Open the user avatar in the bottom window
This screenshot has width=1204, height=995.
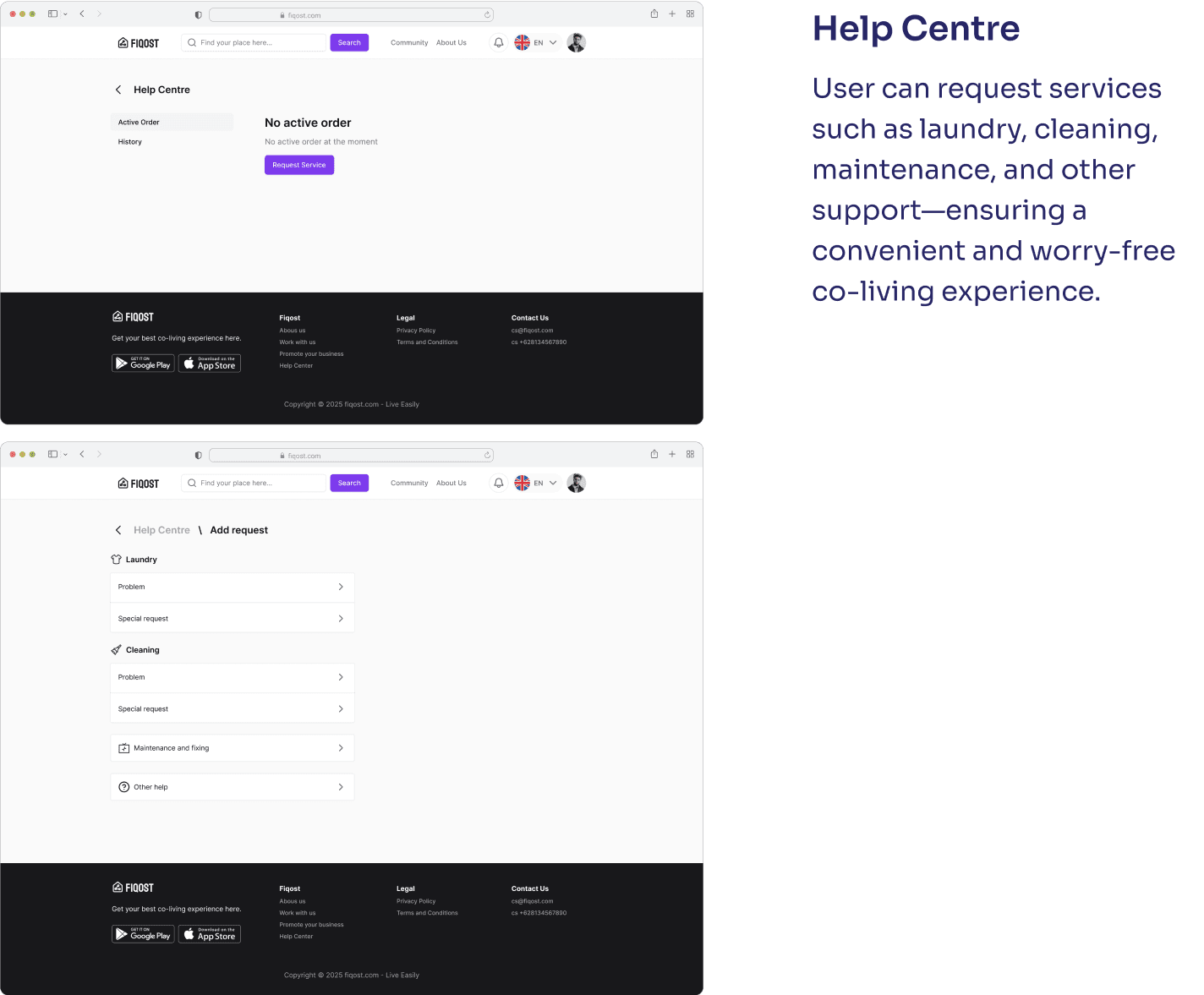577,483
